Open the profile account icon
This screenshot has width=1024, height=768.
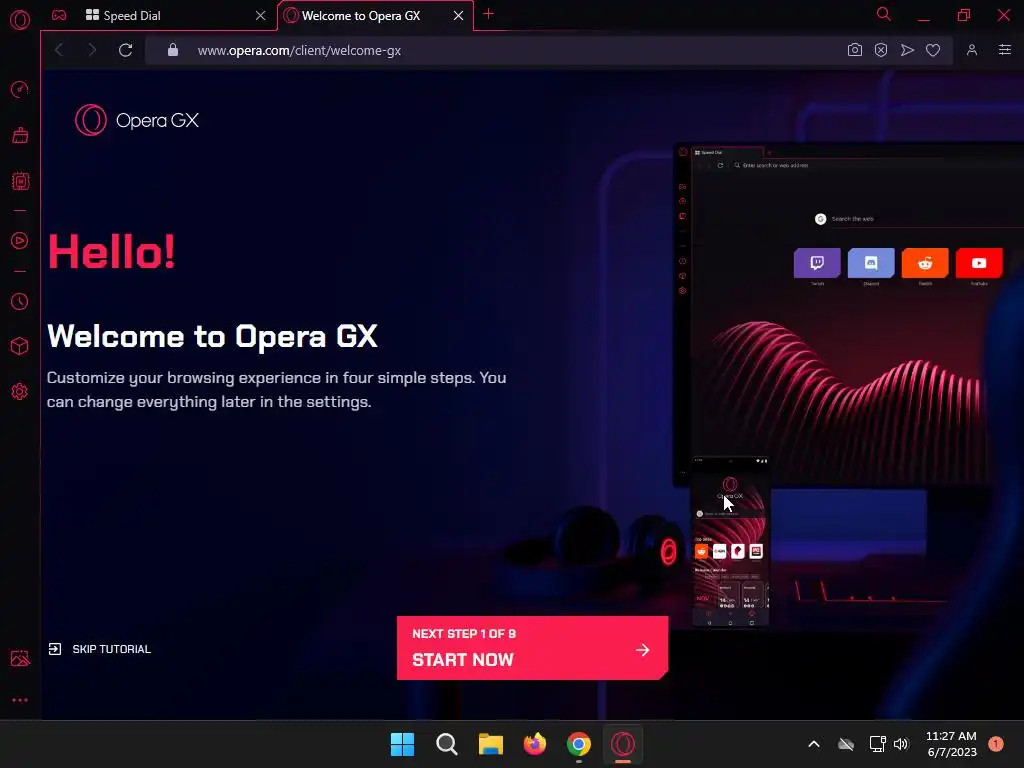[x=972, y=50]
